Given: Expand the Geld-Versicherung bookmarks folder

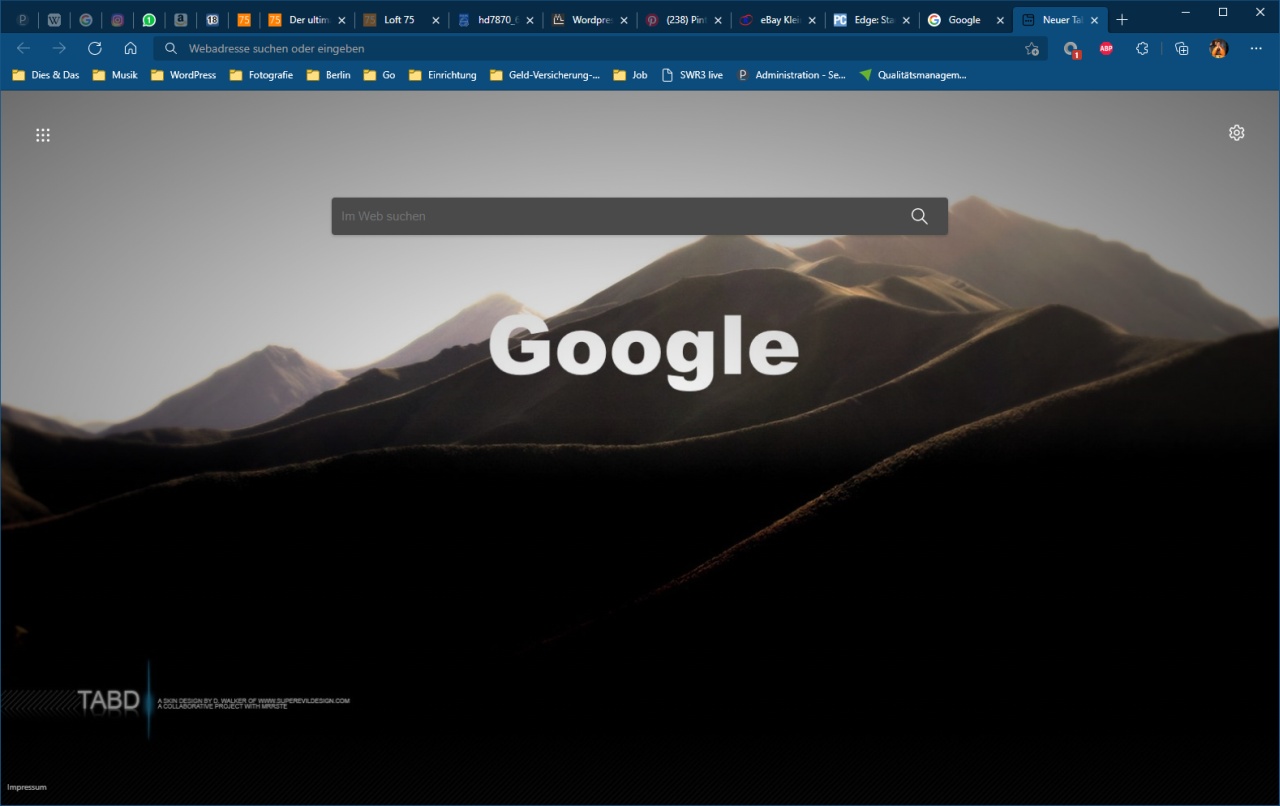Looking at the screenshot, I should [545, 75].
